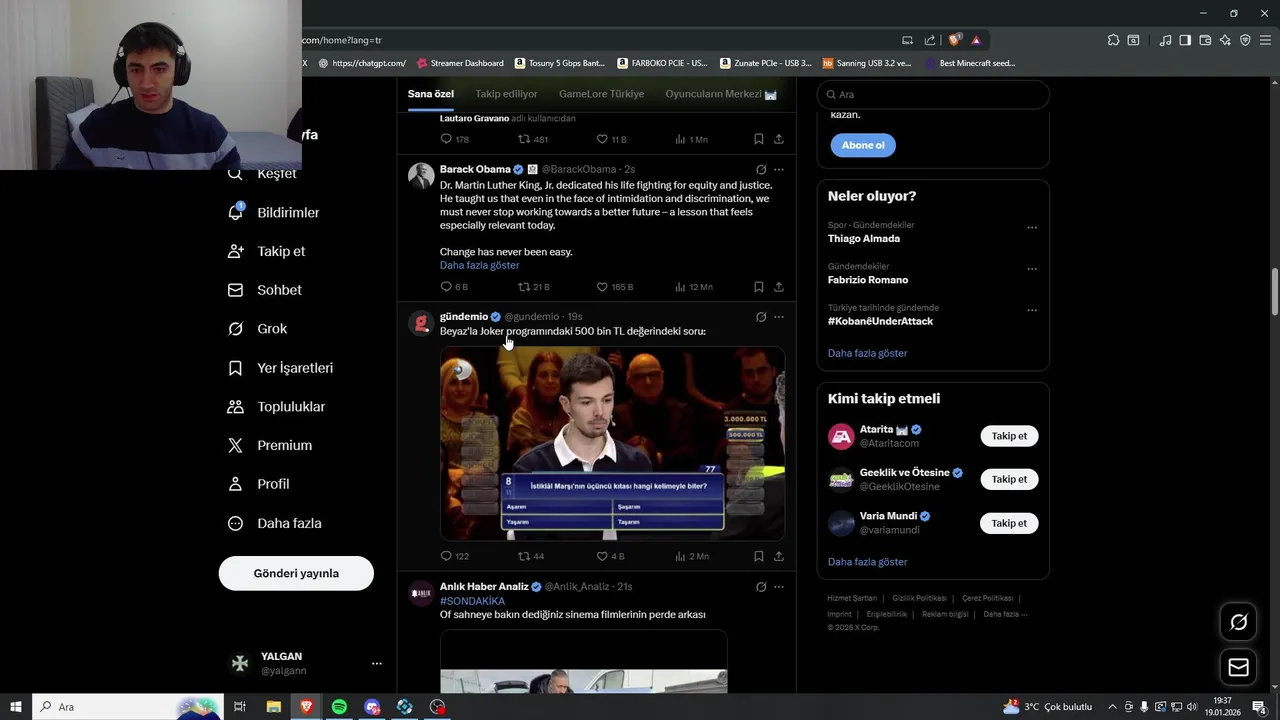
Task: Repost the Lautaro Gravano post
Action: point(533,139)
